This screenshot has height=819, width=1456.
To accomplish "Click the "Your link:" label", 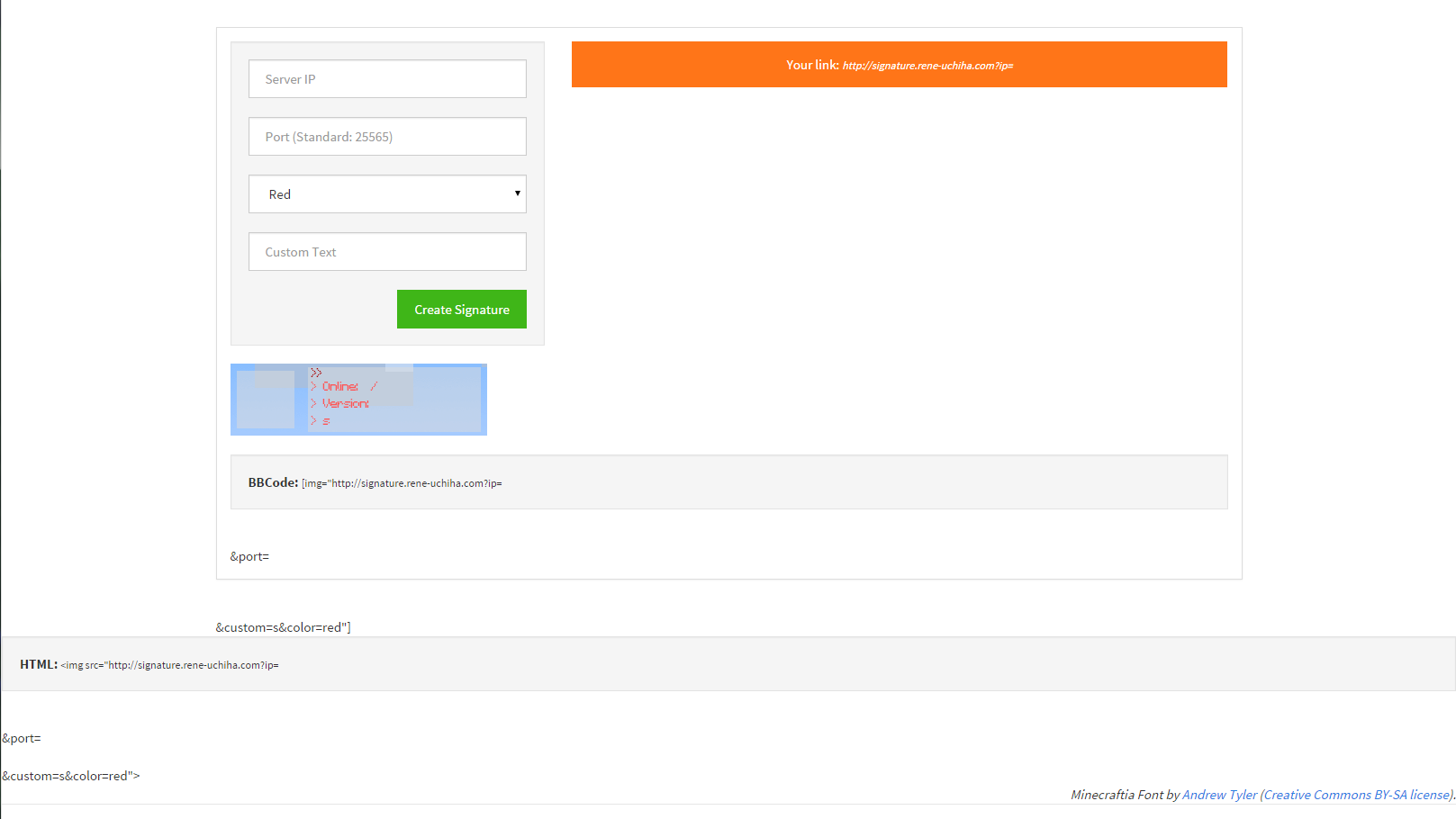I will [x=812, y=65].
